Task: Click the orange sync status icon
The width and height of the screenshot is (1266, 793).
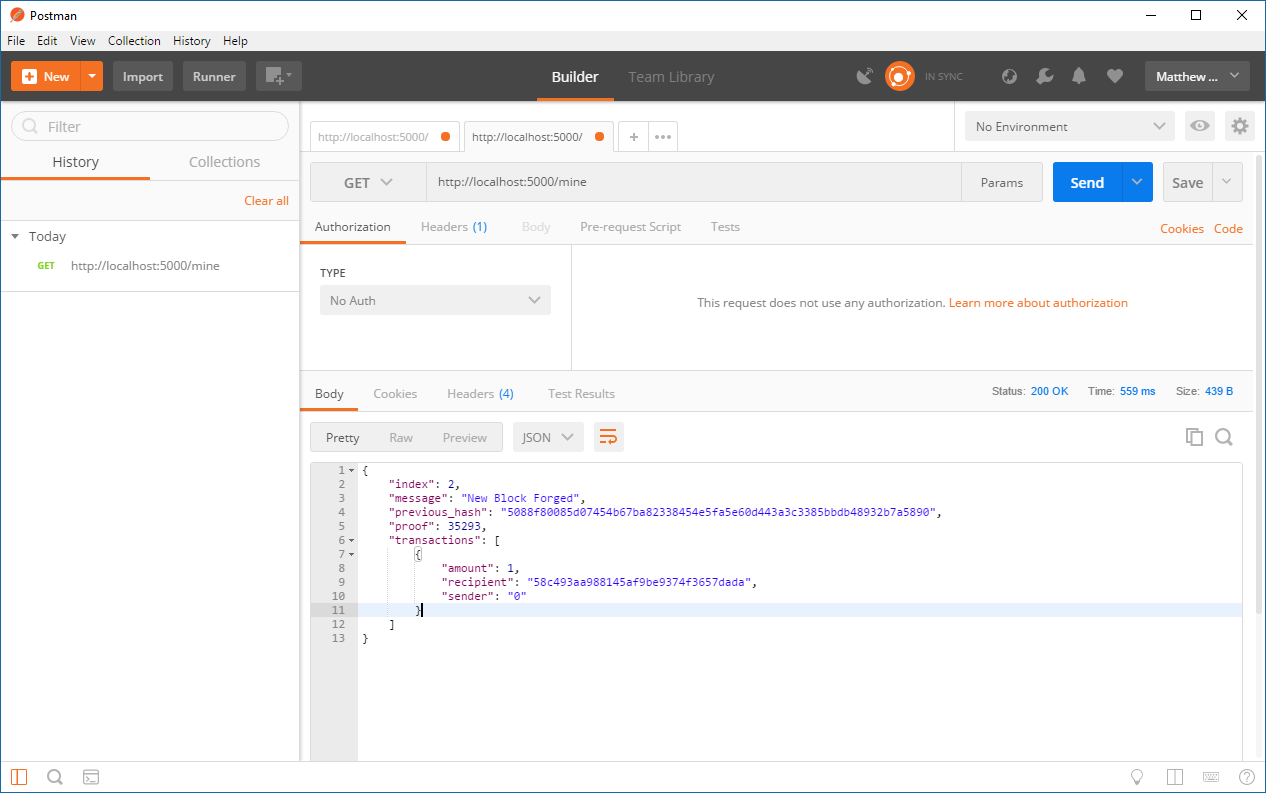Action: pyautogui.click(x=900, y=76)
